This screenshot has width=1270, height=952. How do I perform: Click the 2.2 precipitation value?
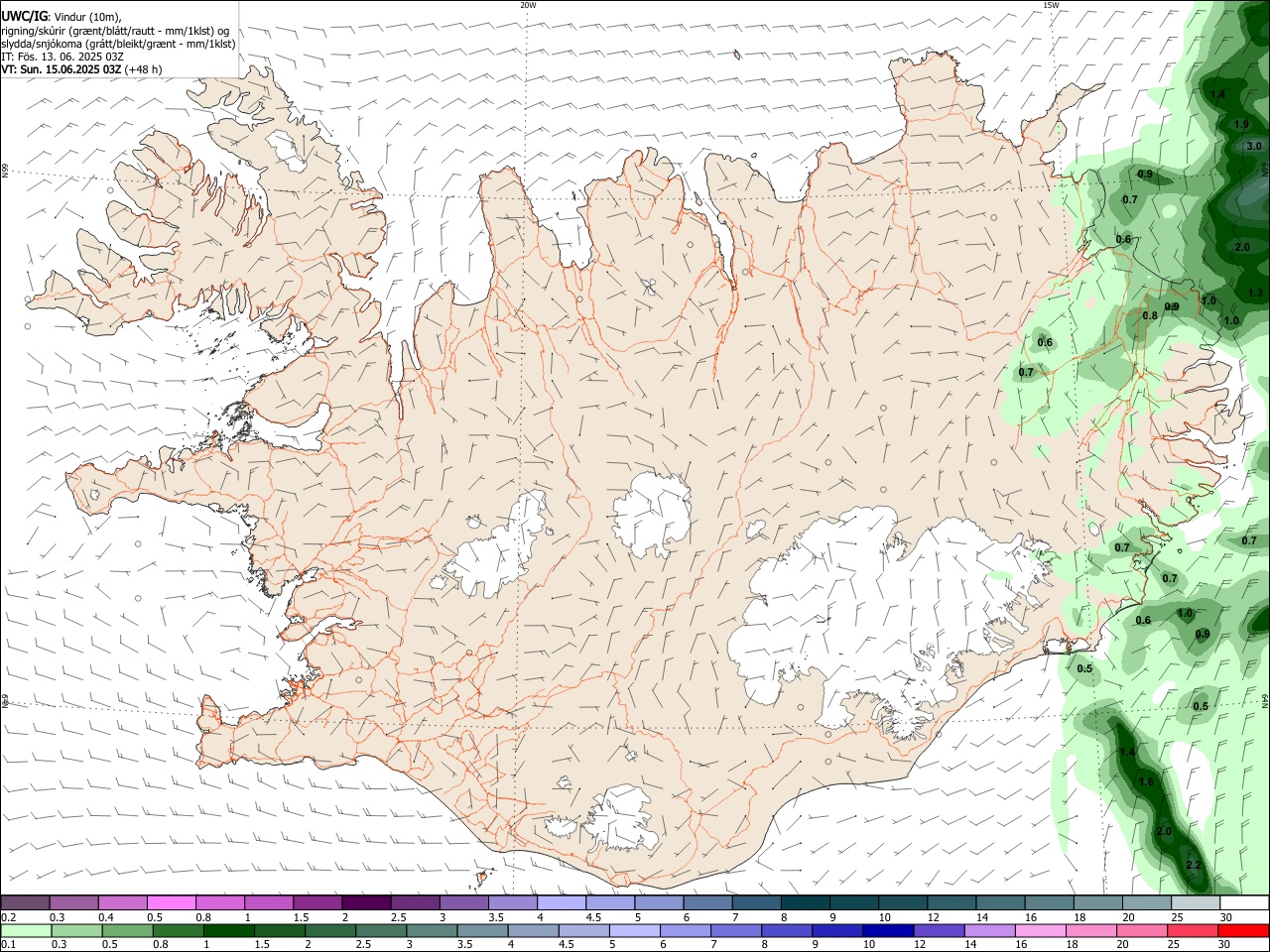[1194, 865]
